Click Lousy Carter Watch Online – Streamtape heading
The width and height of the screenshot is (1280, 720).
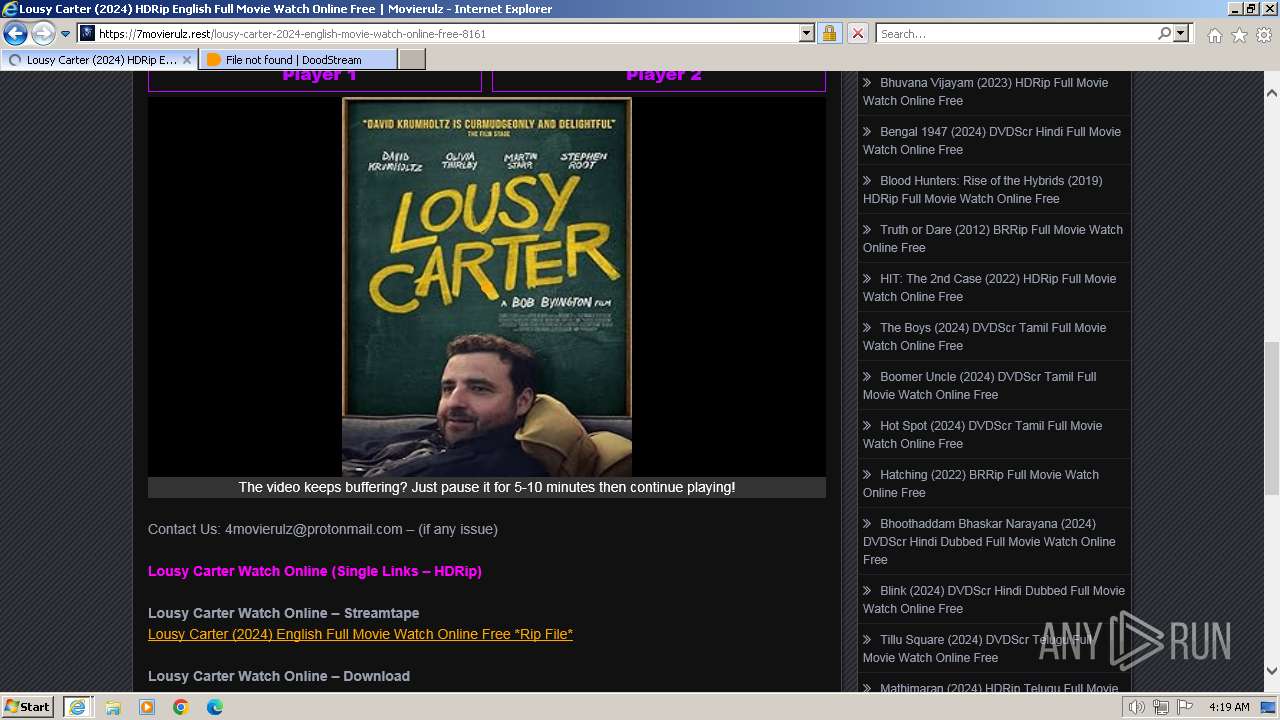pyautogui.click(x=284, y=613)
